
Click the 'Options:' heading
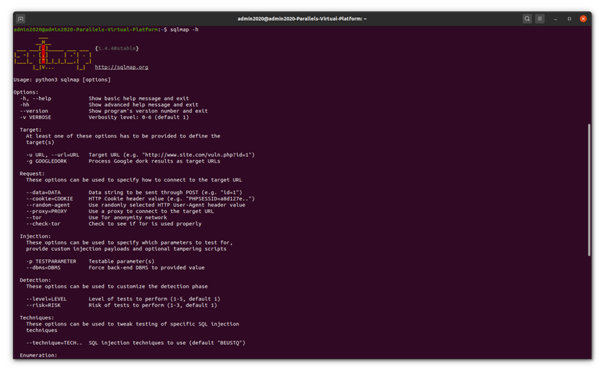[x=26, y=92]
